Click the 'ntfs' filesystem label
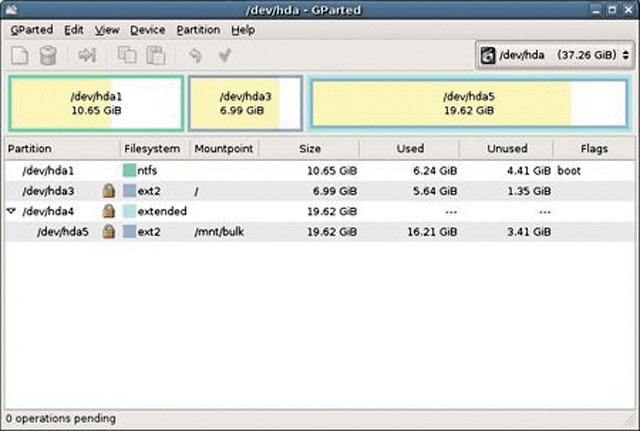Image resolution: width=640 pixels, height=431 pixels. pos(147,170)
